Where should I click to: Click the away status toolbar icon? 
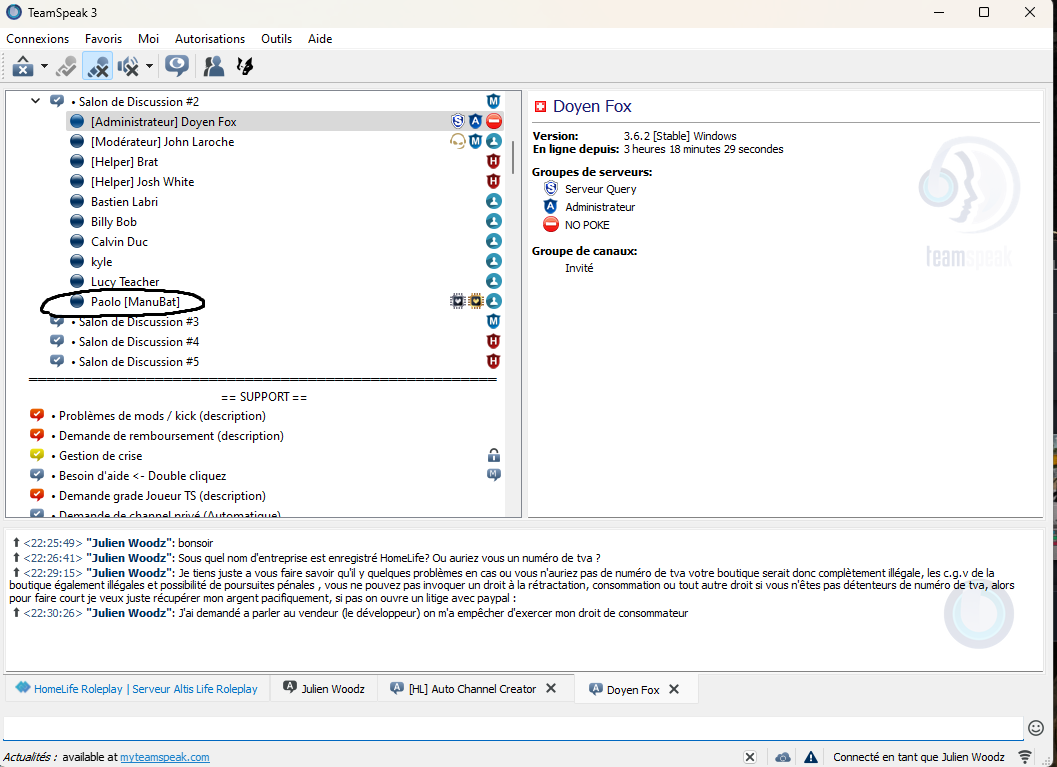23,67
